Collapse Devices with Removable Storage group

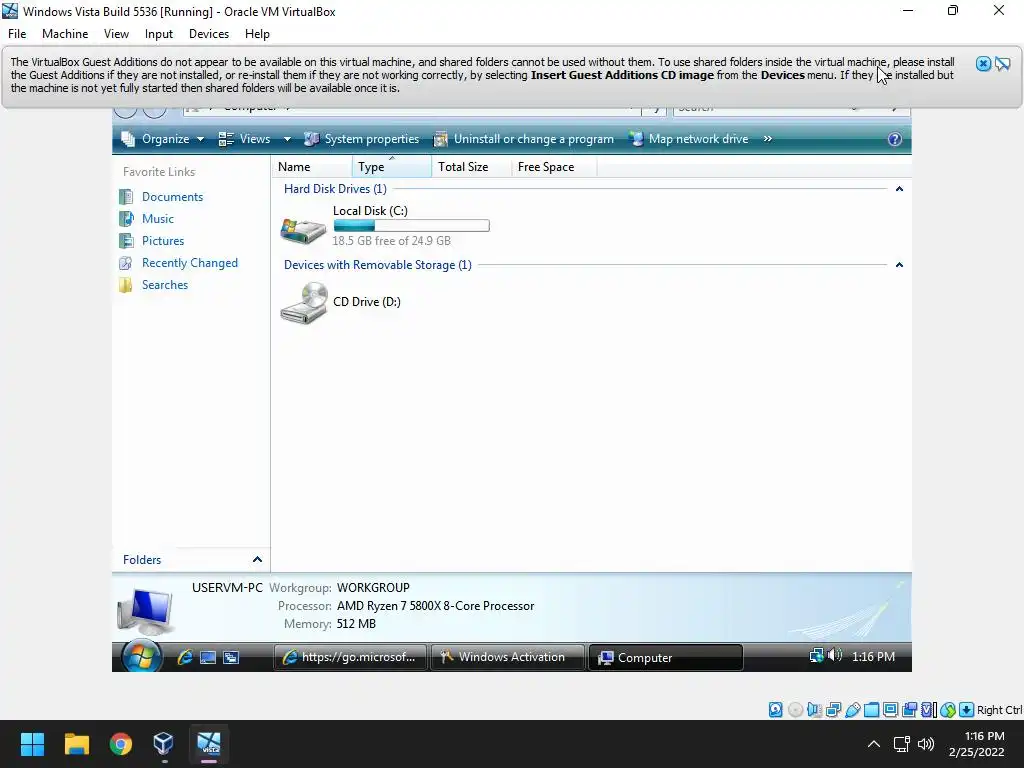pyautogui.click(x=899, y=264)
